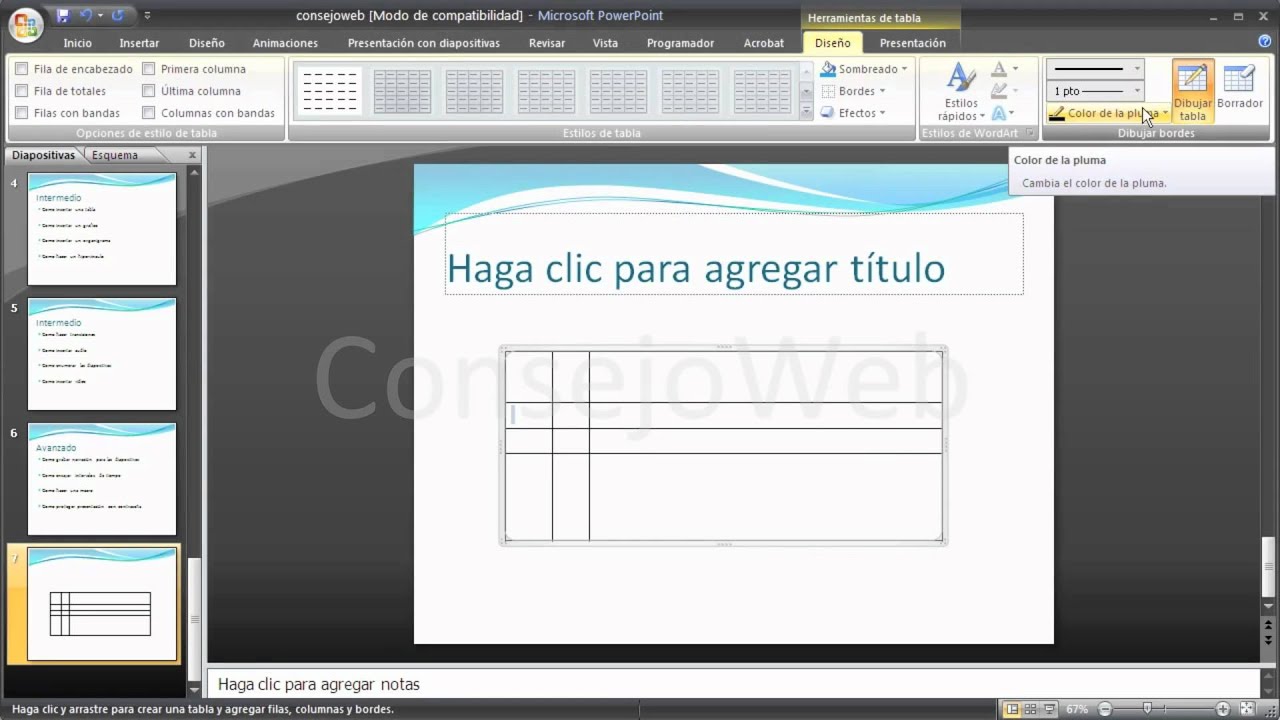
Task: Undo the last action
Action: tap(86, 16)
